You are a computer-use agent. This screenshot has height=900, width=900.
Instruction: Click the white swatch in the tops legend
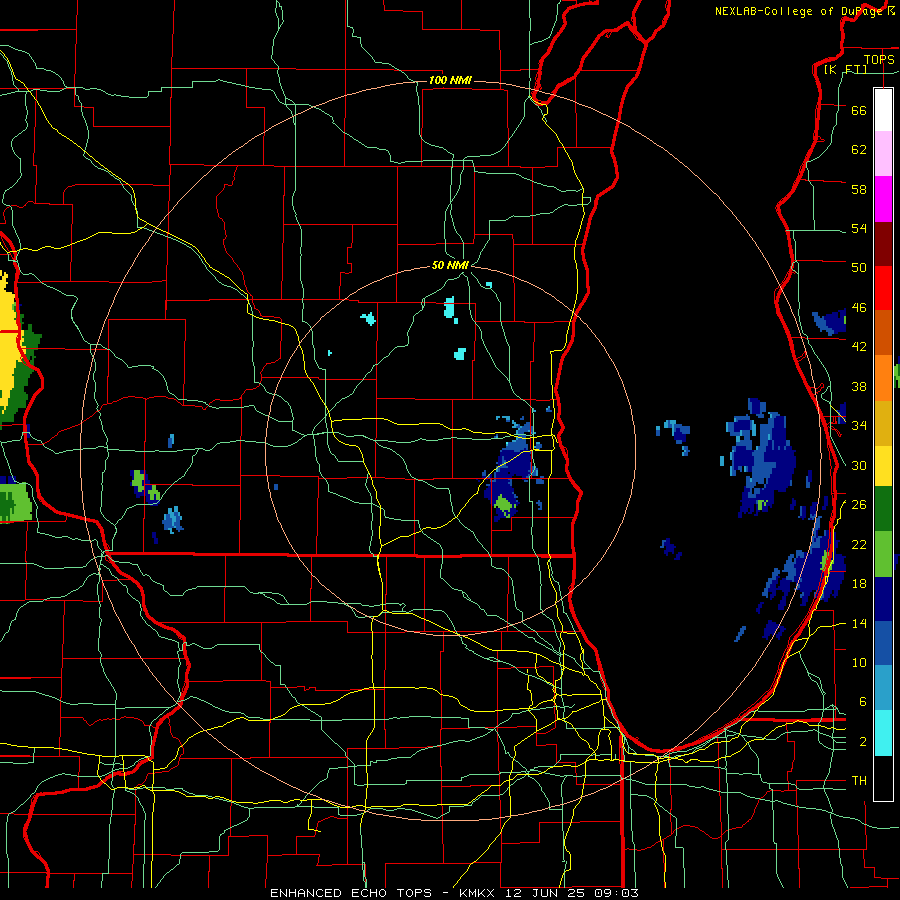click(x=883, y=110)
